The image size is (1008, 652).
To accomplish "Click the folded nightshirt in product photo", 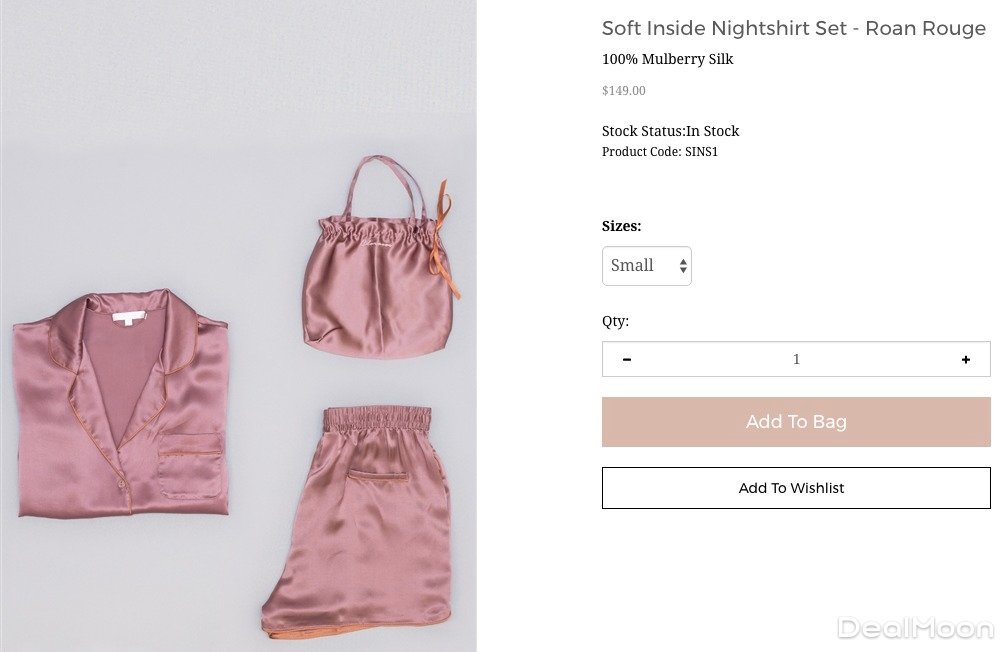I will pos(120,405).
